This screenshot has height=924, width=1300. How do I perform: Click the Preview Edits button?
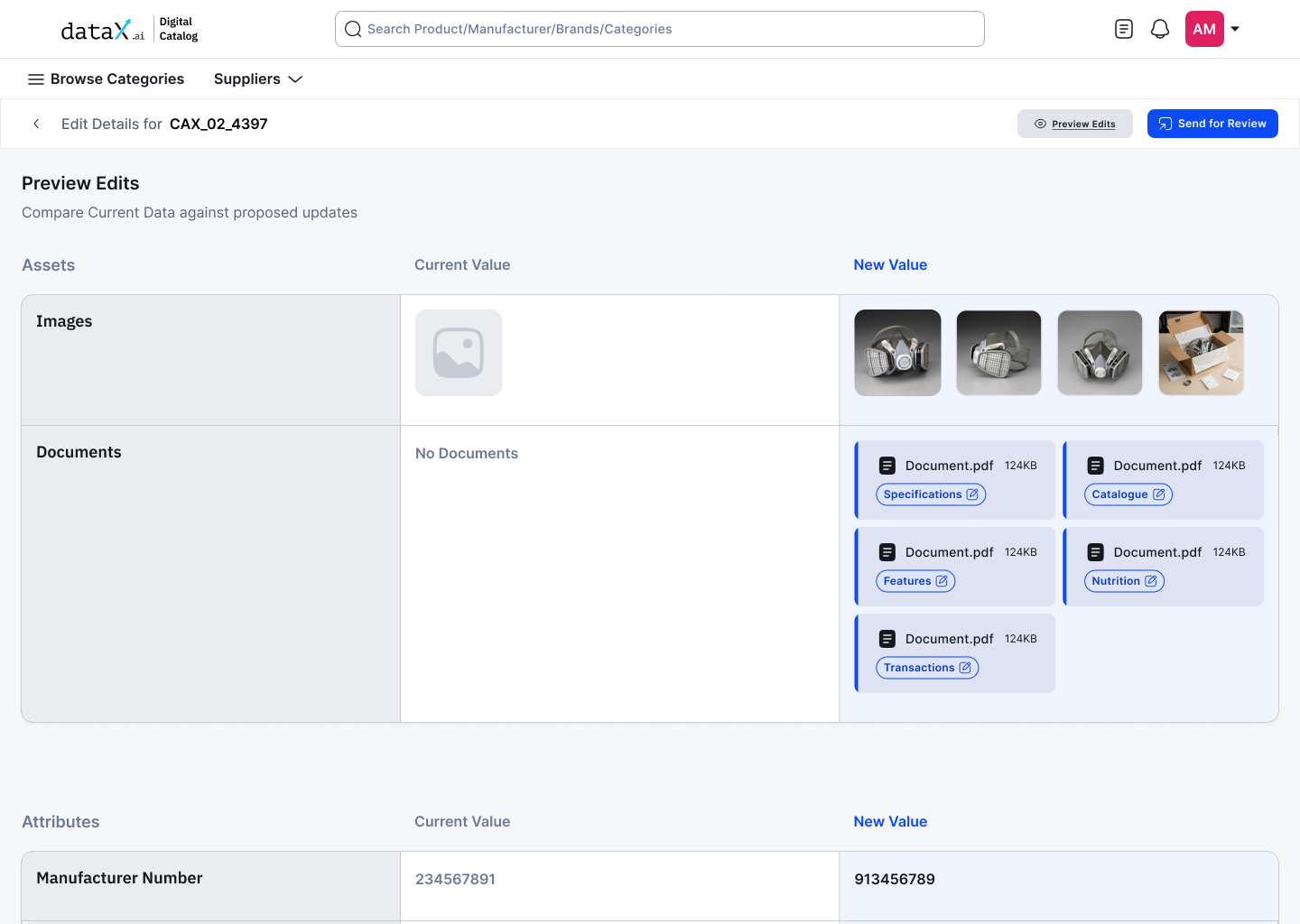(1074, 124)
